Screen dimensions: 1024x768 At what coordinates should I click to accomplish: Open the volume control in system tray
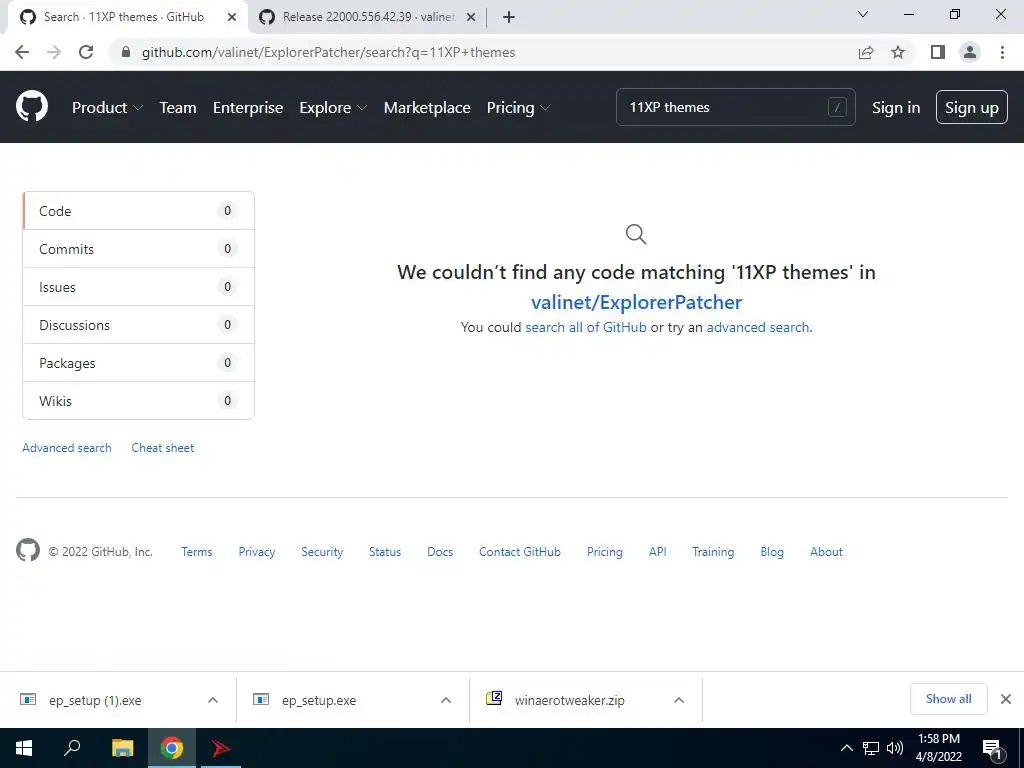coord(895,748)
